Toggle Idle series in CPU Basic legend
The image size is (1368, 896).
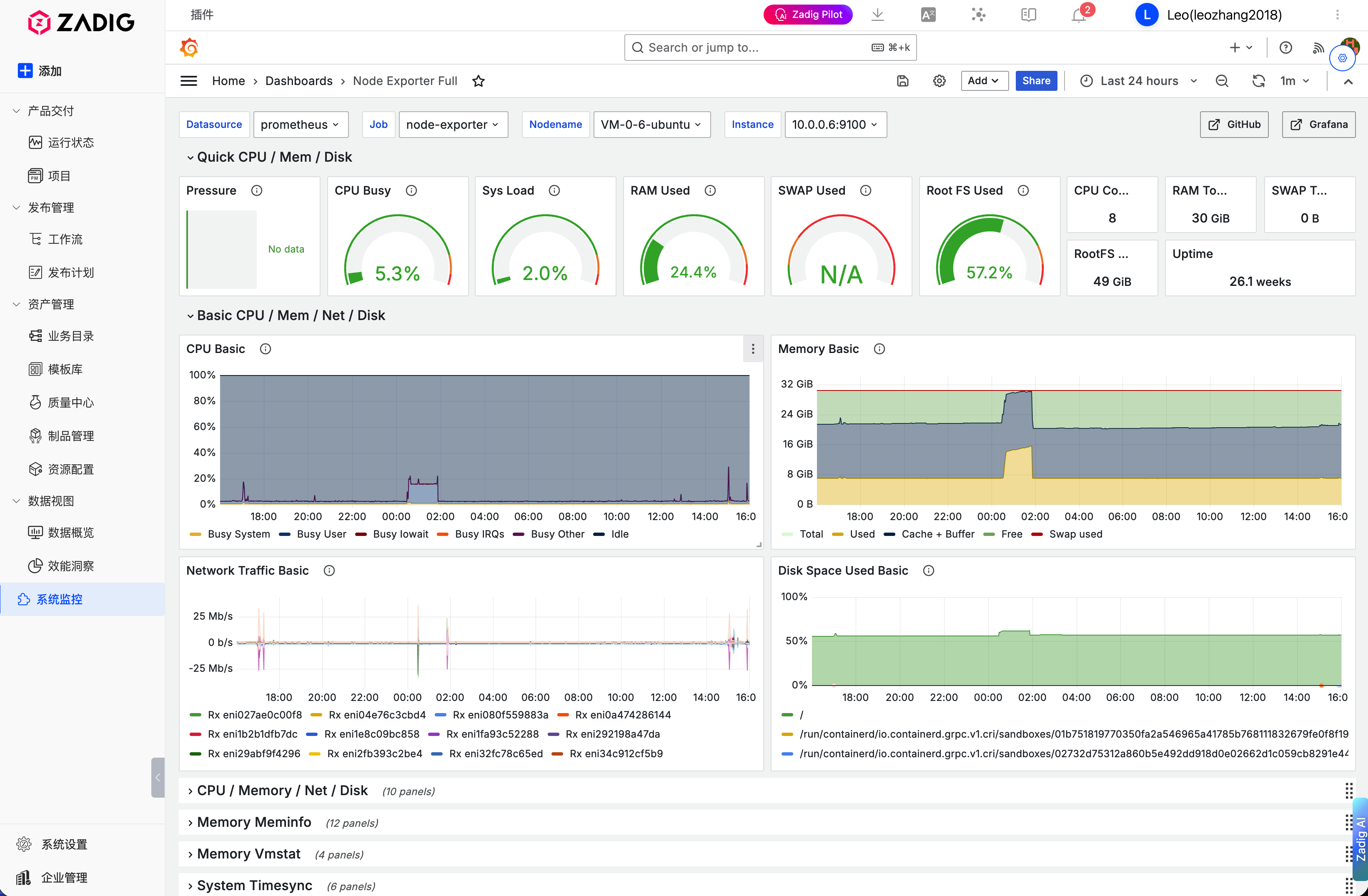pos(620,534)
